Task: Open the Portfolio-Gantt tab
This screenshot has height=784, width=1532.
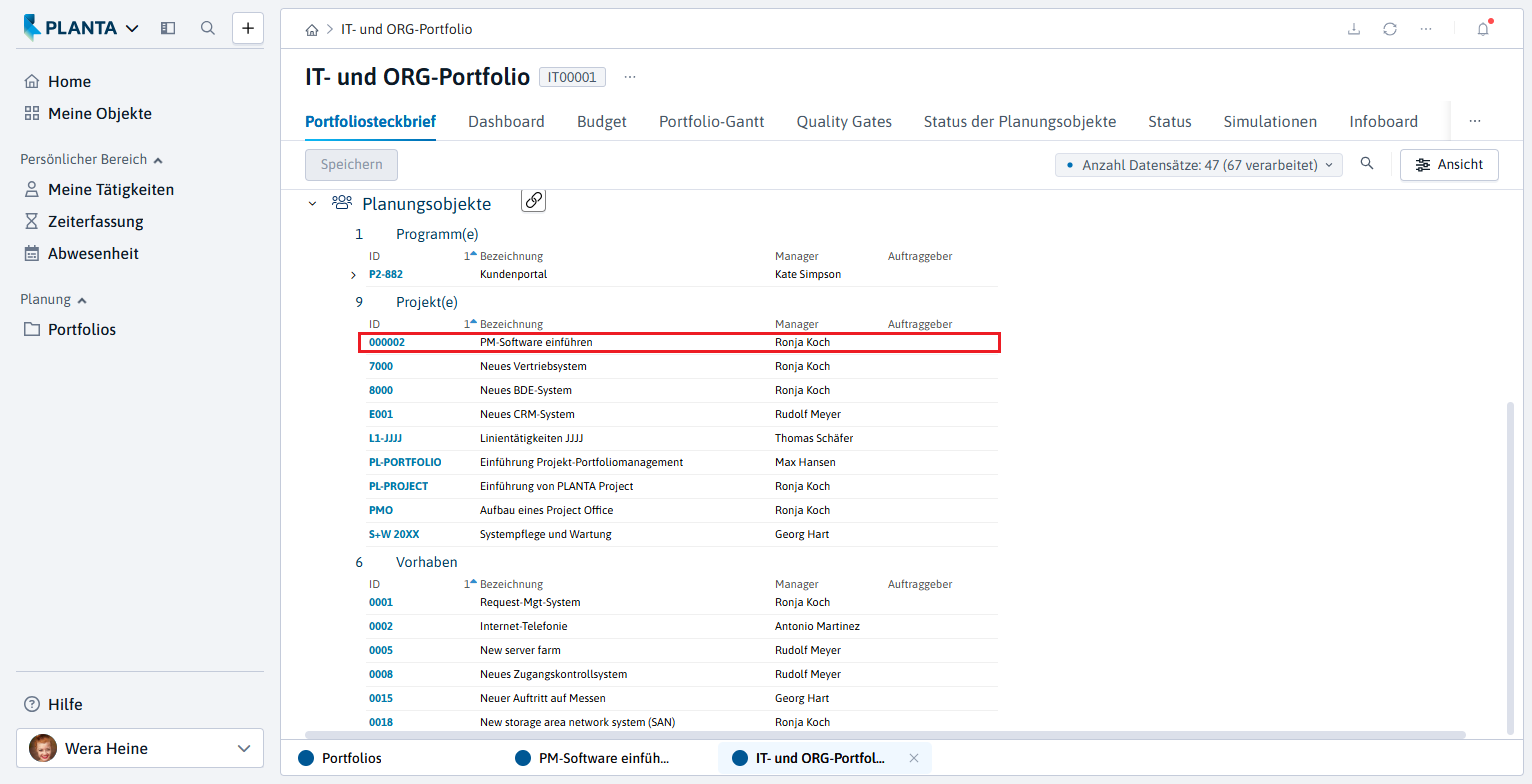Action: coord(712,121)
